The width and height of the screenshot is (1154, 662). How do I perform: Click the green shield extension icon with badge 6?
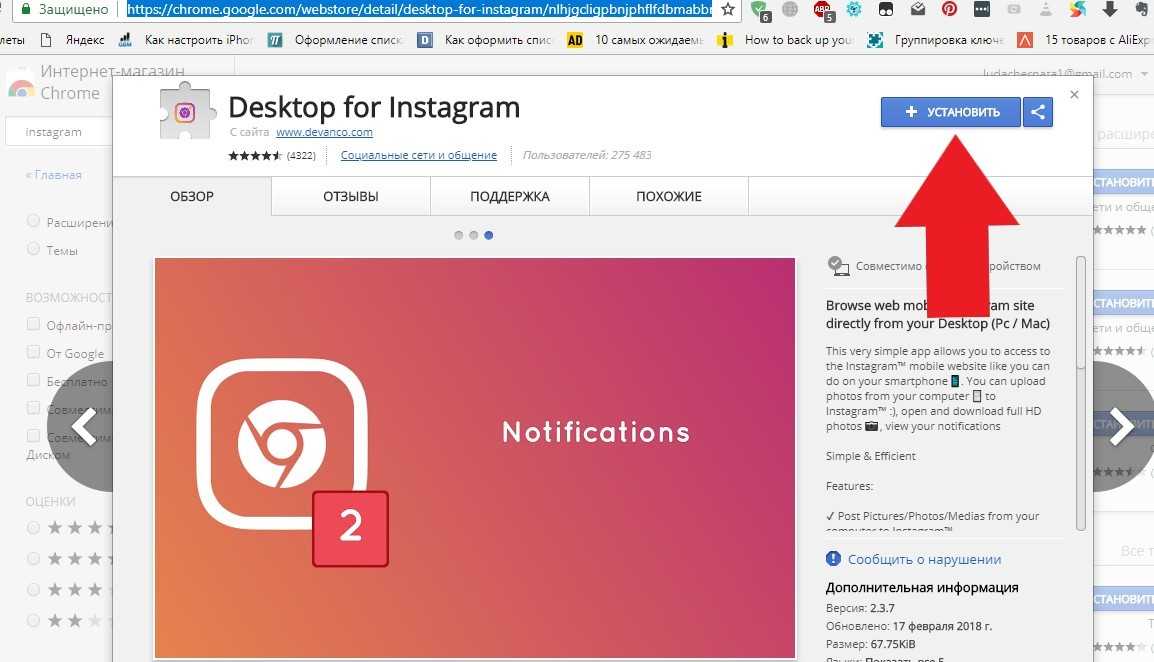coord(760,10)
